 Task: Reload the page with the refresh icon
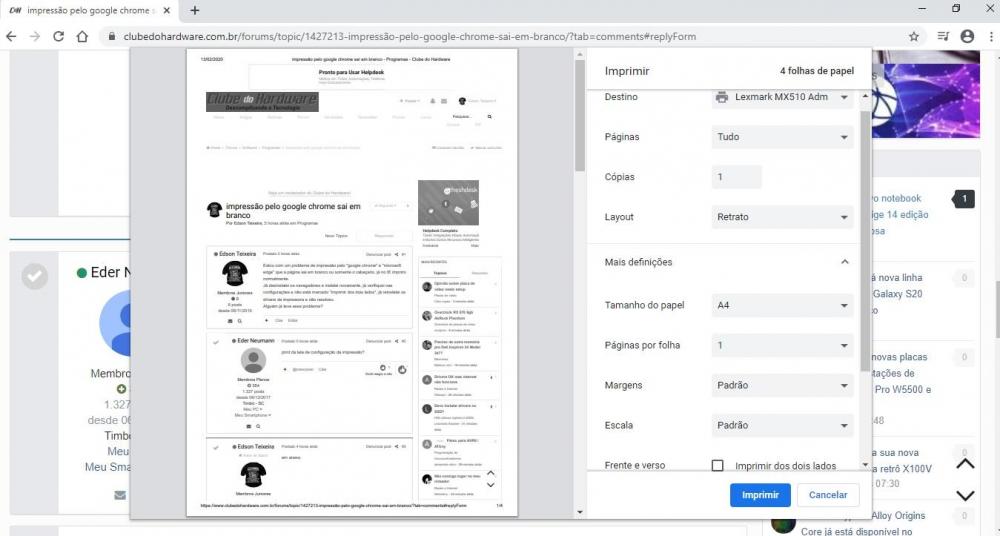(59, 36)
